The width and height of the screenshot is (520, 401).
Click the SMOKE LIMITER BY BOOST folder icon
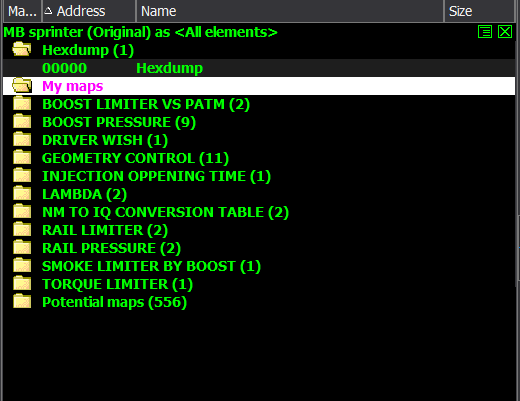[22, 265]
